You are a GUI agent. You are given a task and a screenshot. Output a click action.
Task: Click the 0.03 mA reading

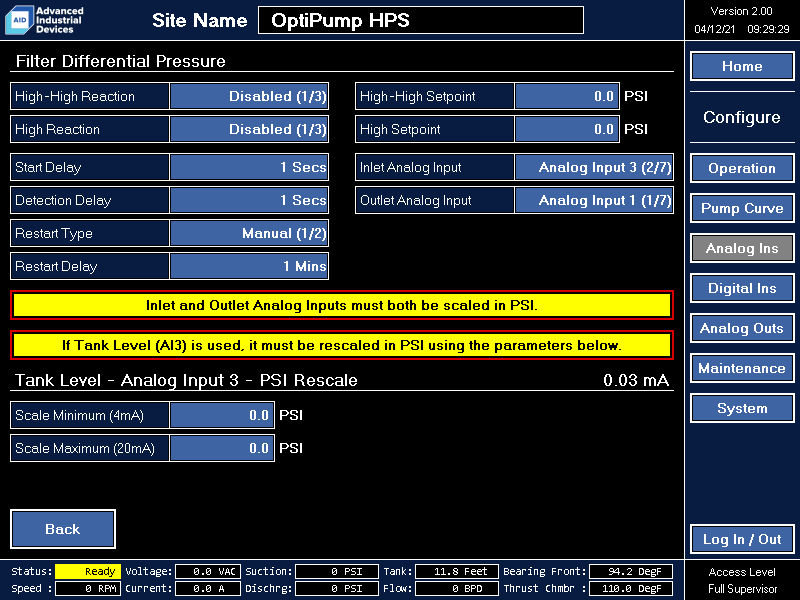636,380
